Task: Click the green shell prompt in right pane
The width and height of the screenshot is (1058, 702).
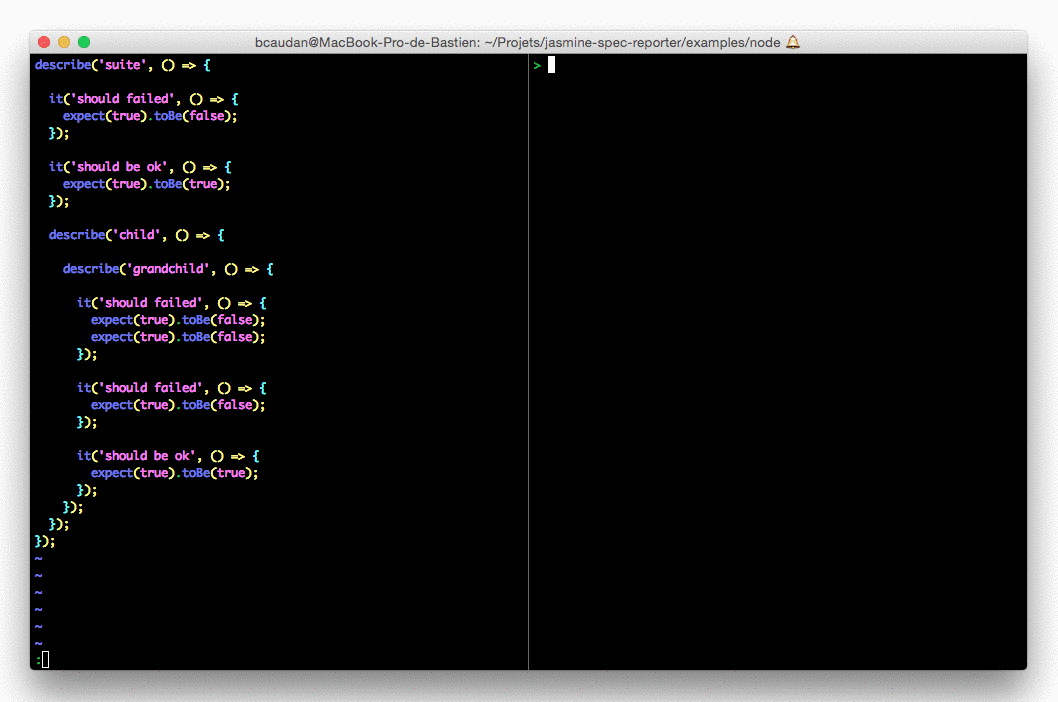Action: tap(537, 65)
